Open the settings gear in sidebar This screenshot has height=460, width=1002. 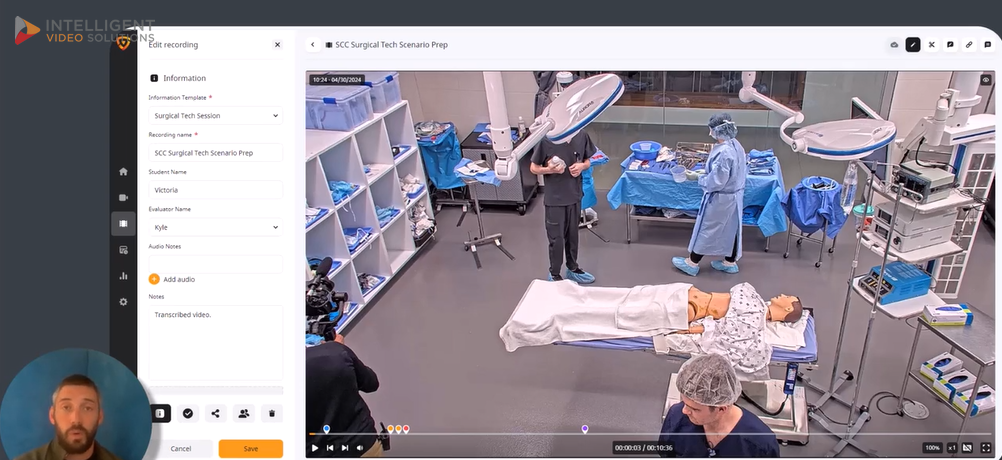tap(123, 302)
